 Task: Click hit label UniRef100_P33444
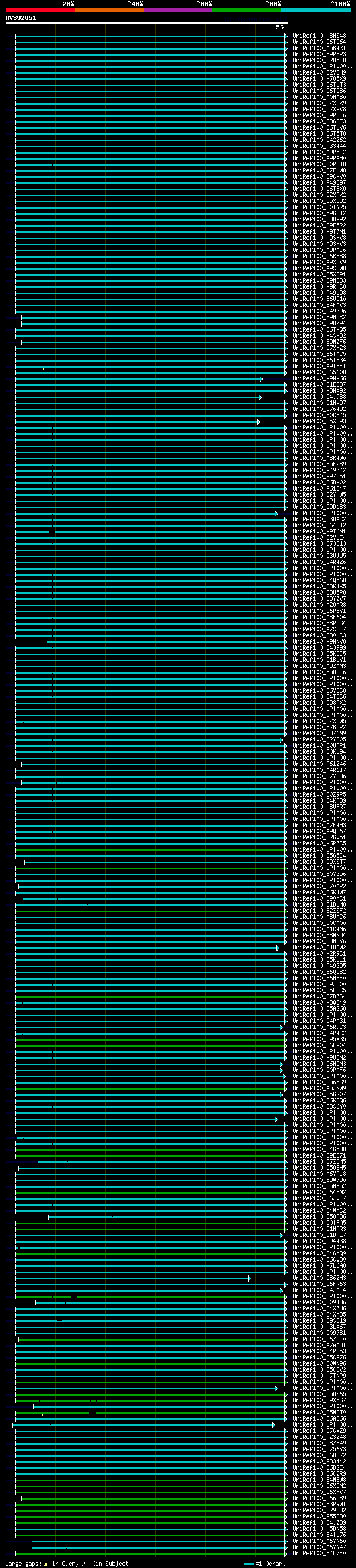click(319, 146)
